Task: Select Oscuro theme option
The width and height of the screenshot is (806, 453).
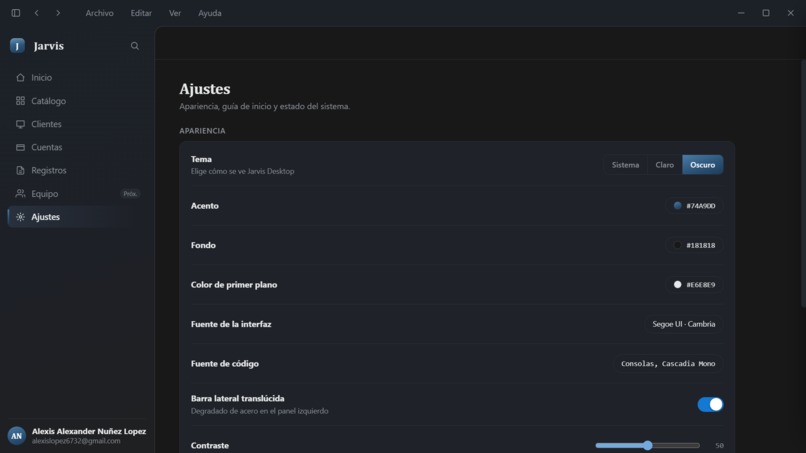Action: click(x=702, y=165)
